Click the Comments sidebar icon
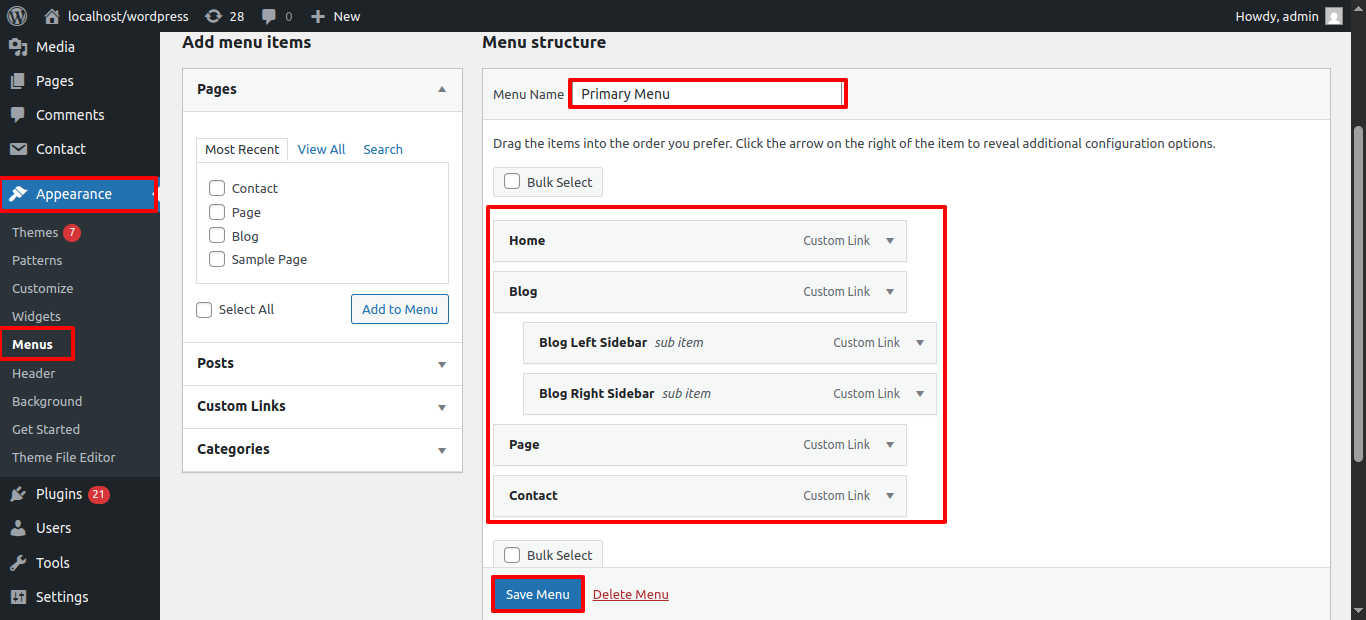This screenshot has width=1366, height=620. (18, 115)
